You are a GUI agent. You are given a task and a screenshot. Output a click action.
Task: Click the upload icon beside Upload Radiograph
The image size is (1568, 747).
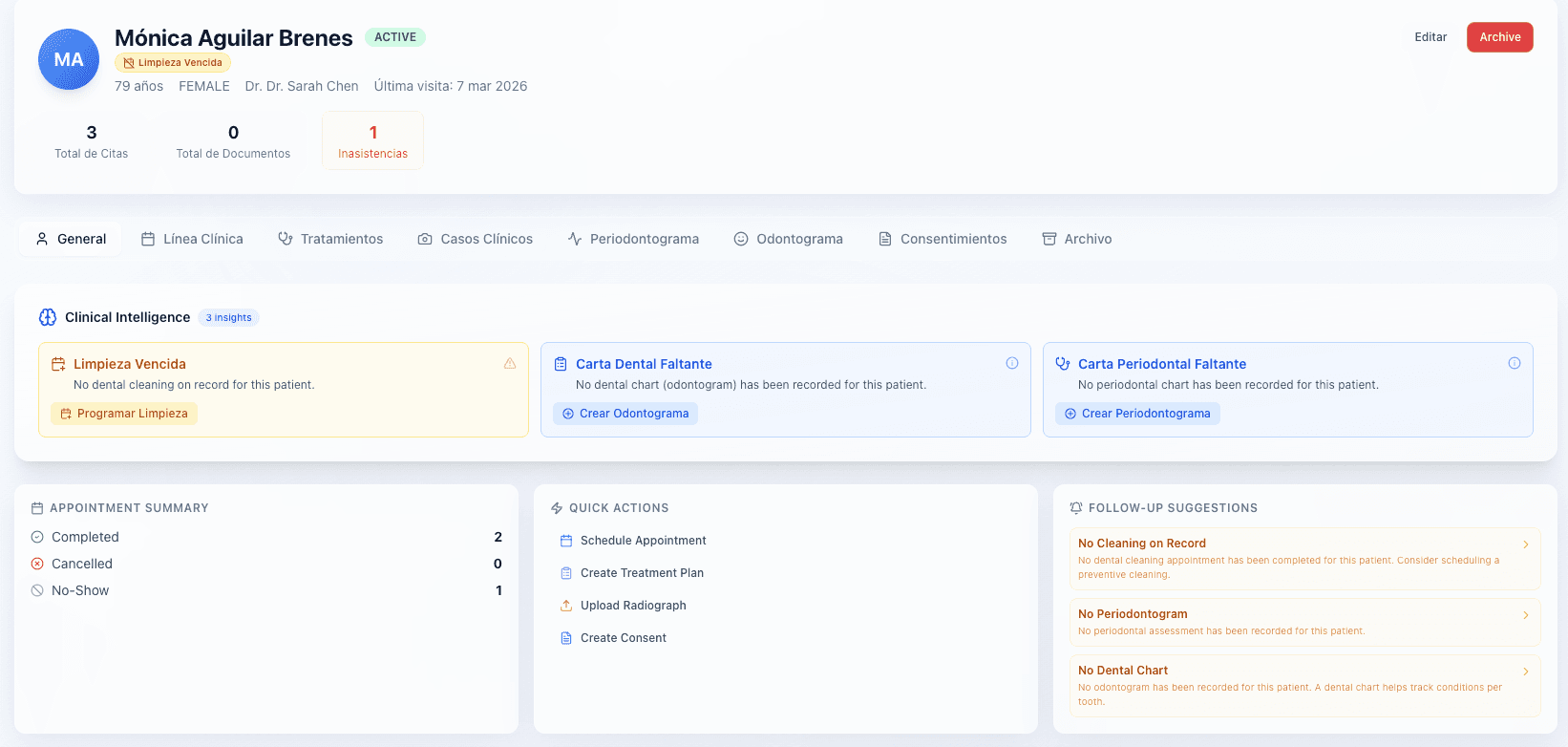(x=566, y=606)
